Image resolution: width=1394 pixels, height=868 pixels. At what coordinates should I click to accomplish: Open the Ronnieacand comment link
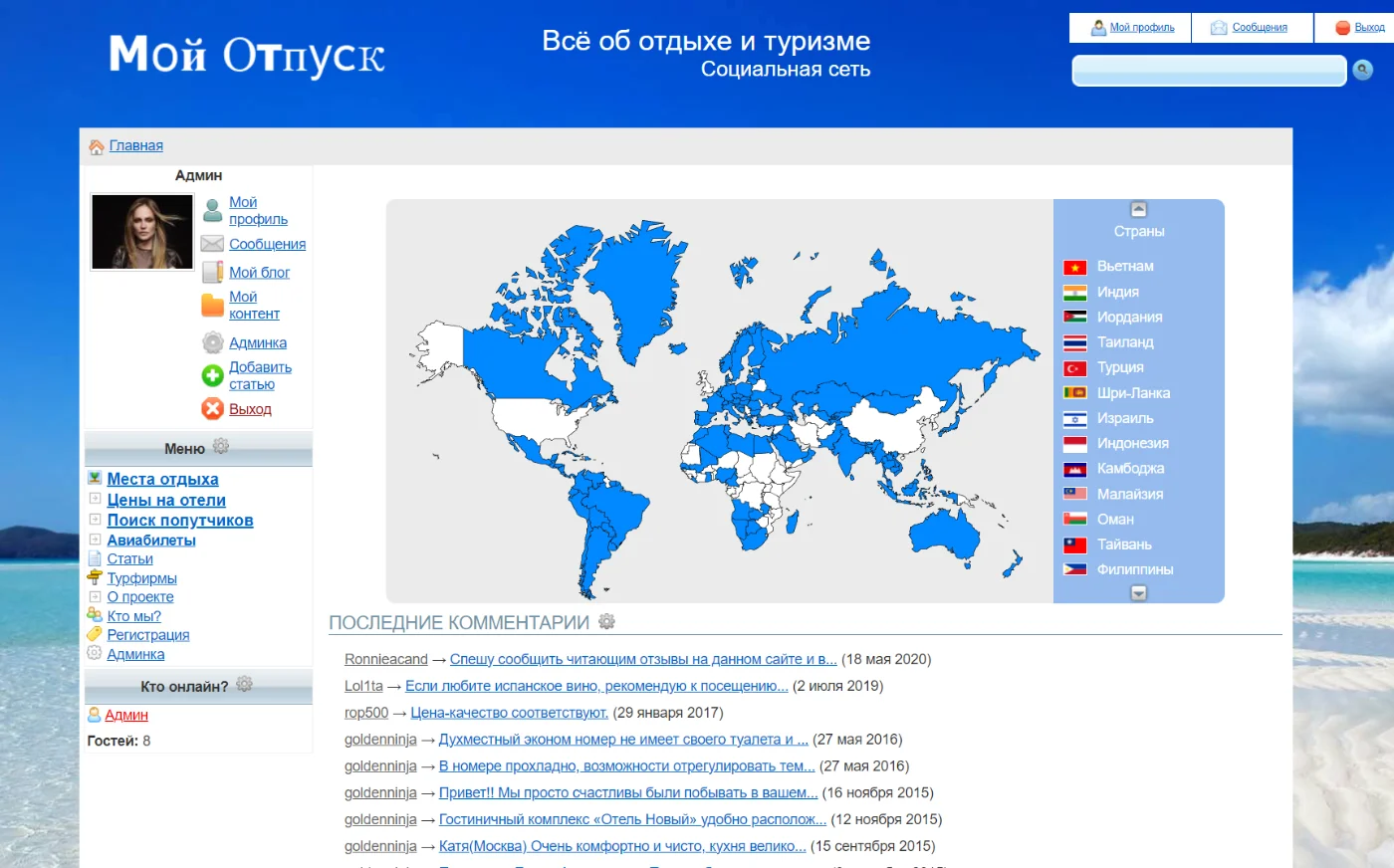click(643, 659)
